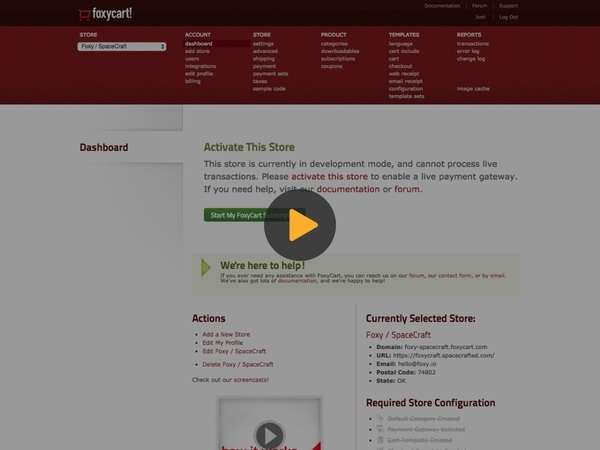Click the FoxyCart logo

coord(105,14)
